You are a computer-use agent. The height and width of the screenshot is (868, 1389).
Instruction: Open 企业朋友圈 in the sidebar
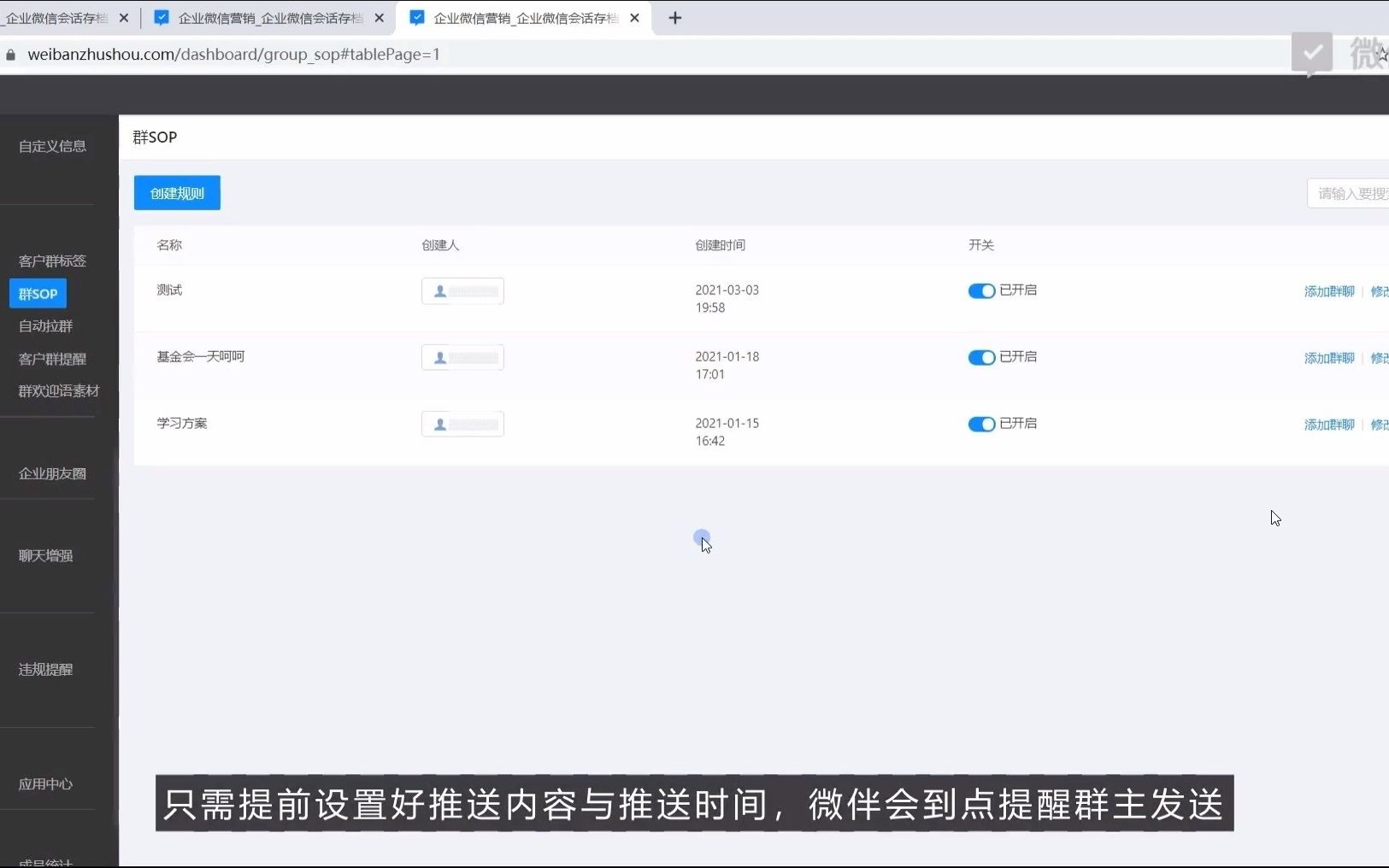point(52,473)
